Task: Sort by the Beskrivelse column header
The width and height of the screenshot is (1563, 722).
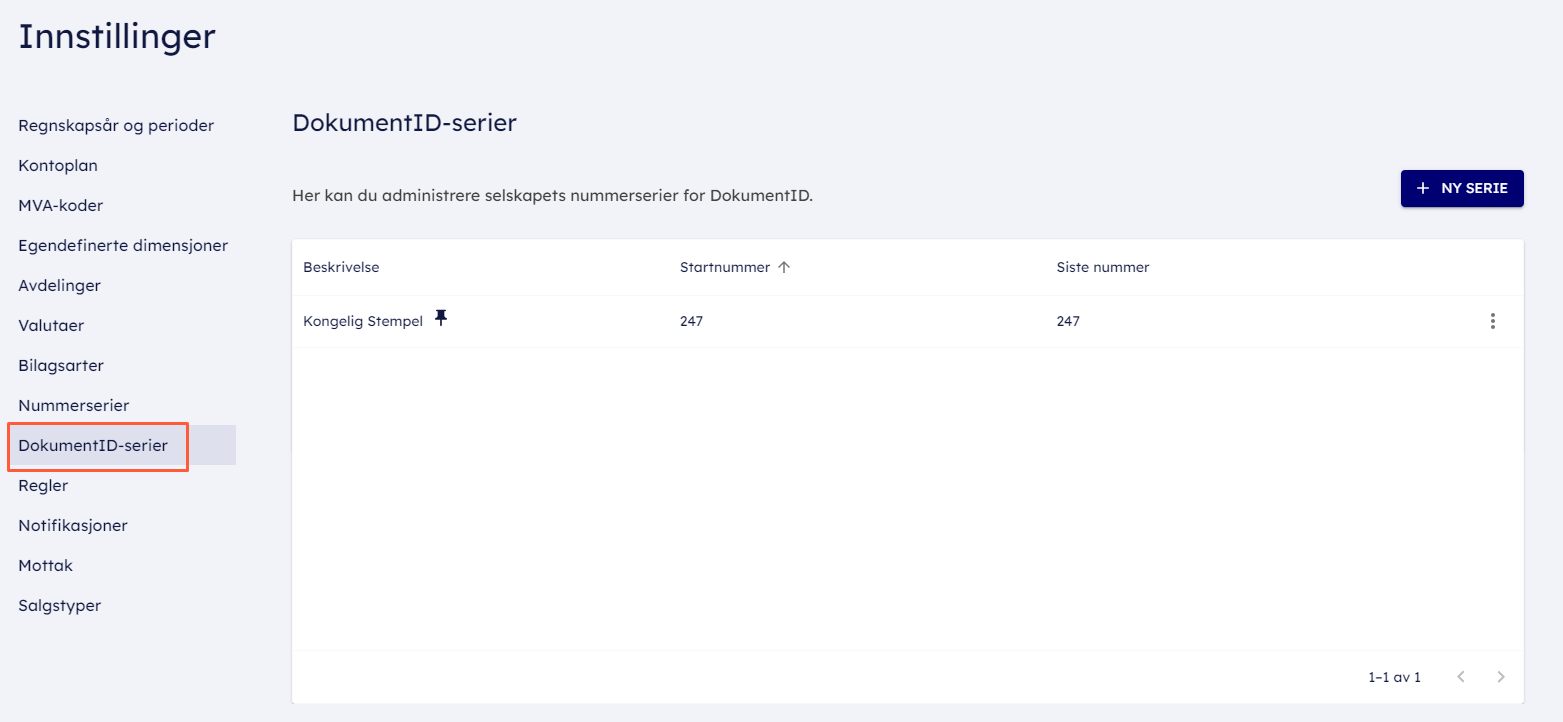Action: [341, 267]
